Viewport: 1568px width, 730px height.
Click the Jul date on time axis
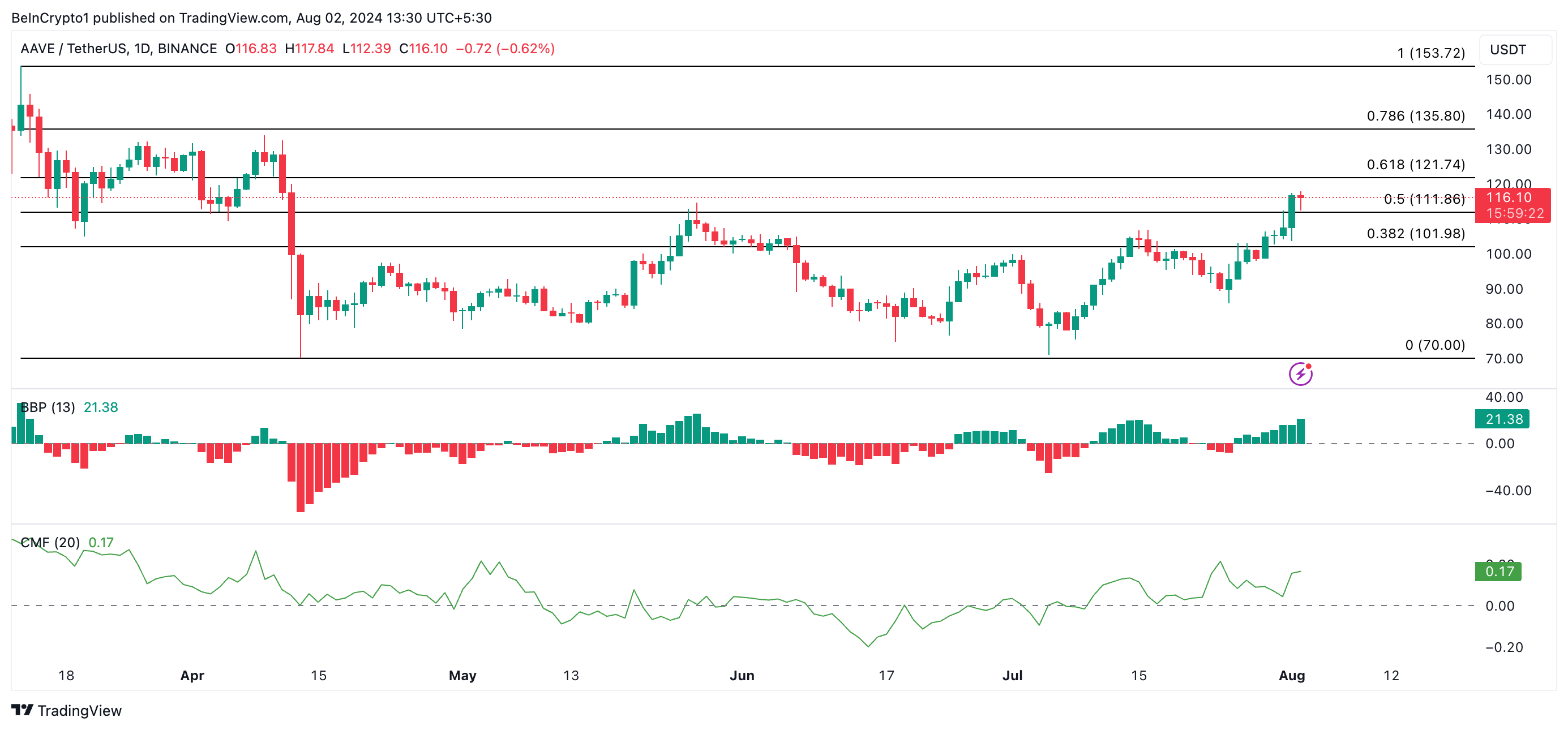(x=1012, y=675)
